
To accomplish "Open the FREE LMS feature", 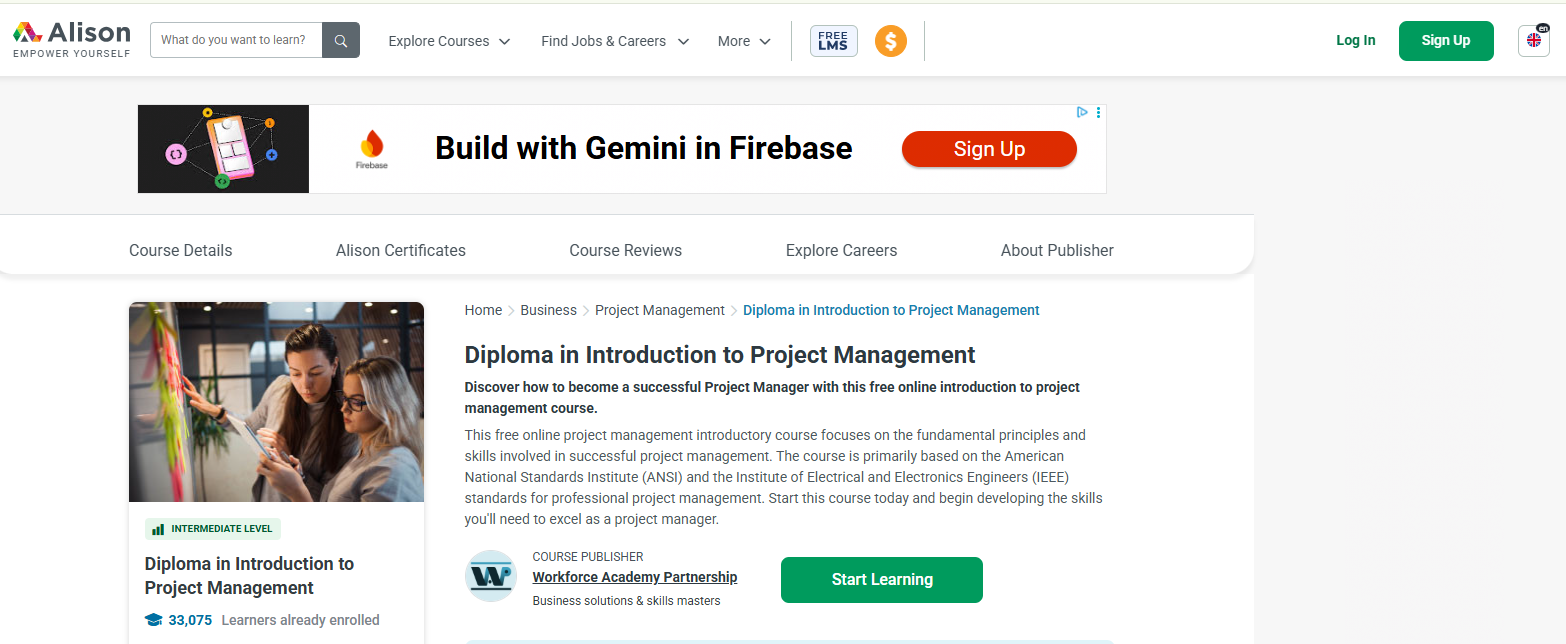I will [833, 41].
